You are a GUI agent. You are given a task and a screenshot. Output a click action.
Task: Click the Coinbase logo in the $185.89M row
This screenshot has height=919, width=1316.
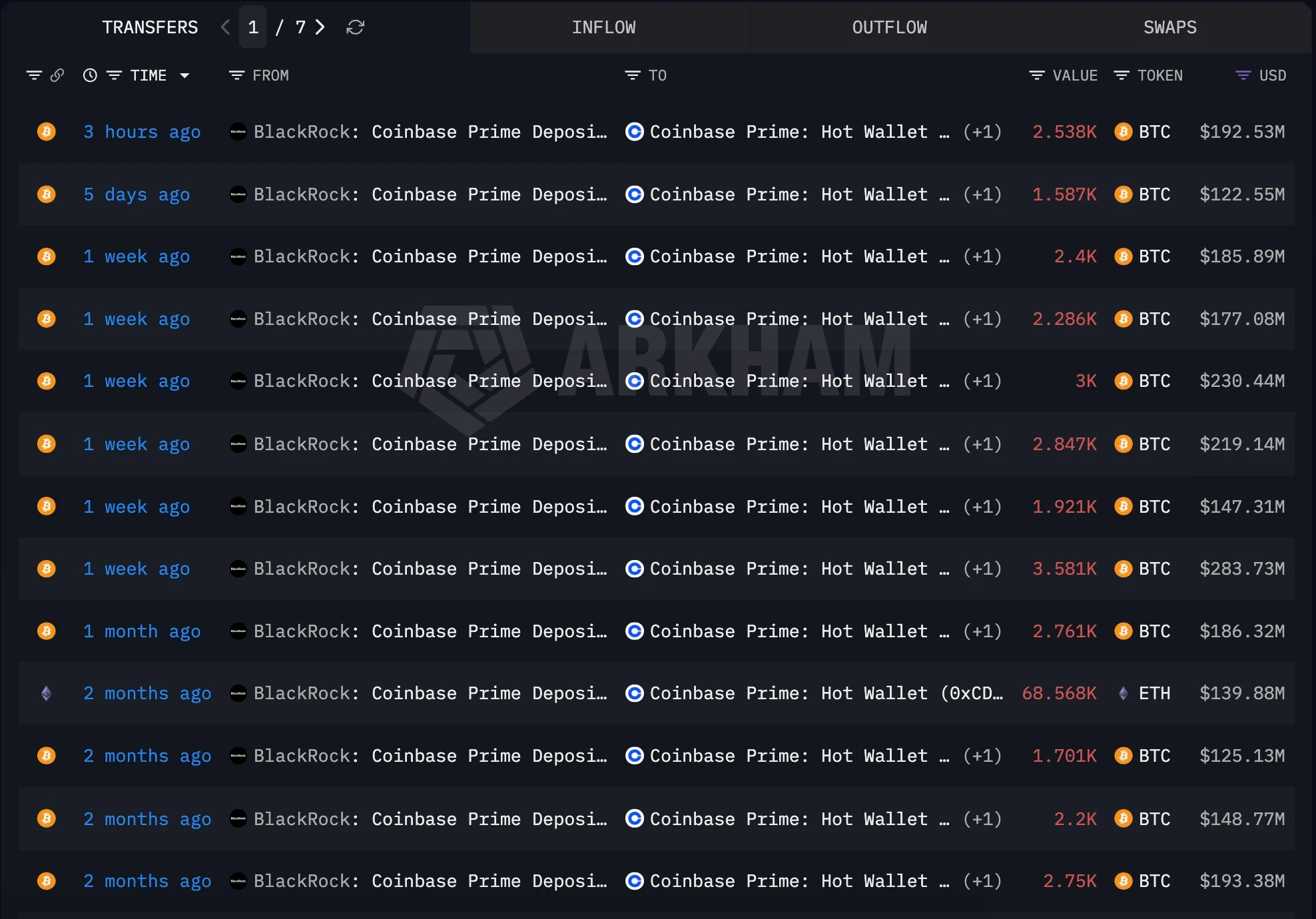click(635, 256)
